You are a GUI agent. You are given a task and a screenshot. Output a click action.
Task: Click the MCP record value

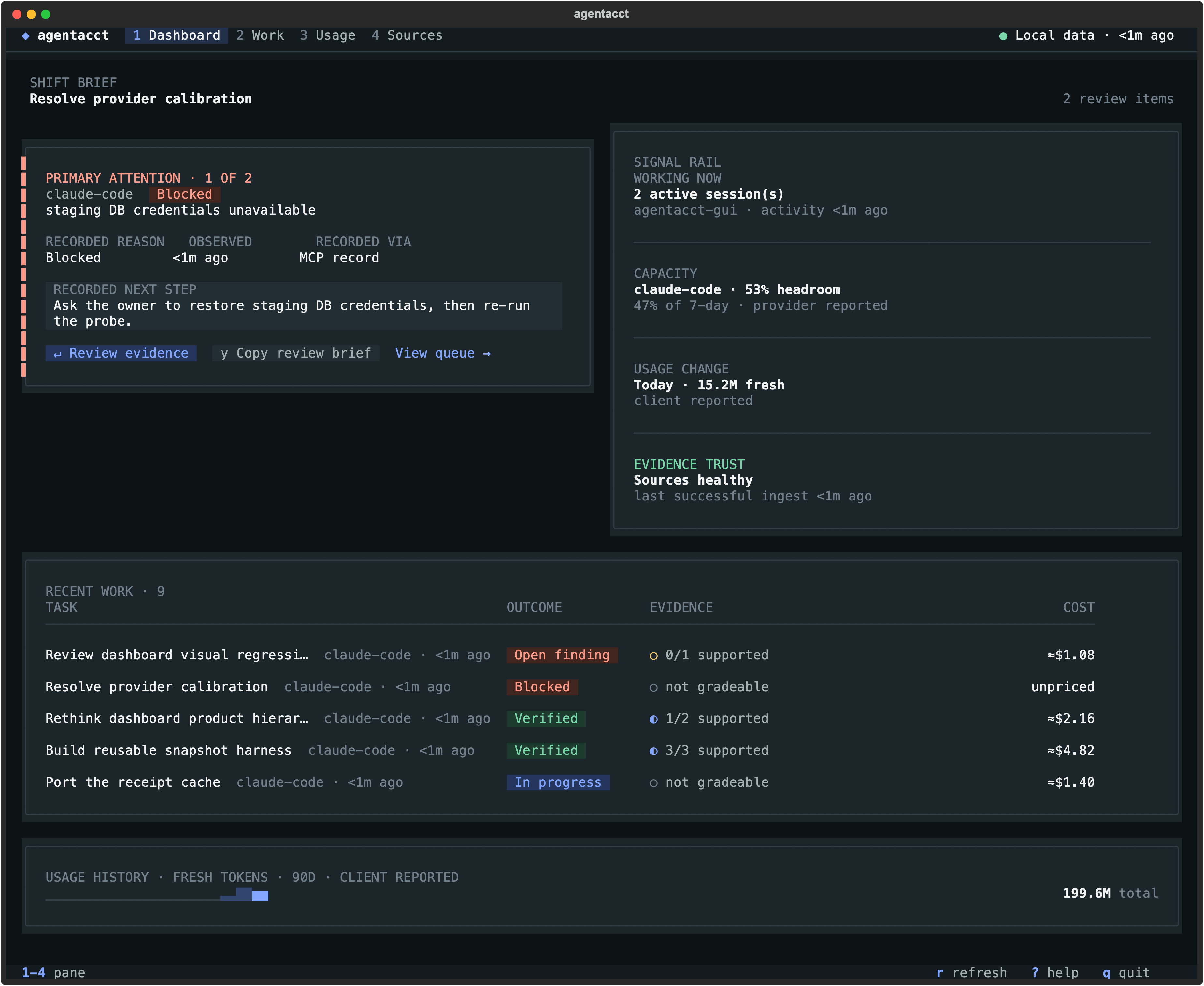tap(339, 258)
